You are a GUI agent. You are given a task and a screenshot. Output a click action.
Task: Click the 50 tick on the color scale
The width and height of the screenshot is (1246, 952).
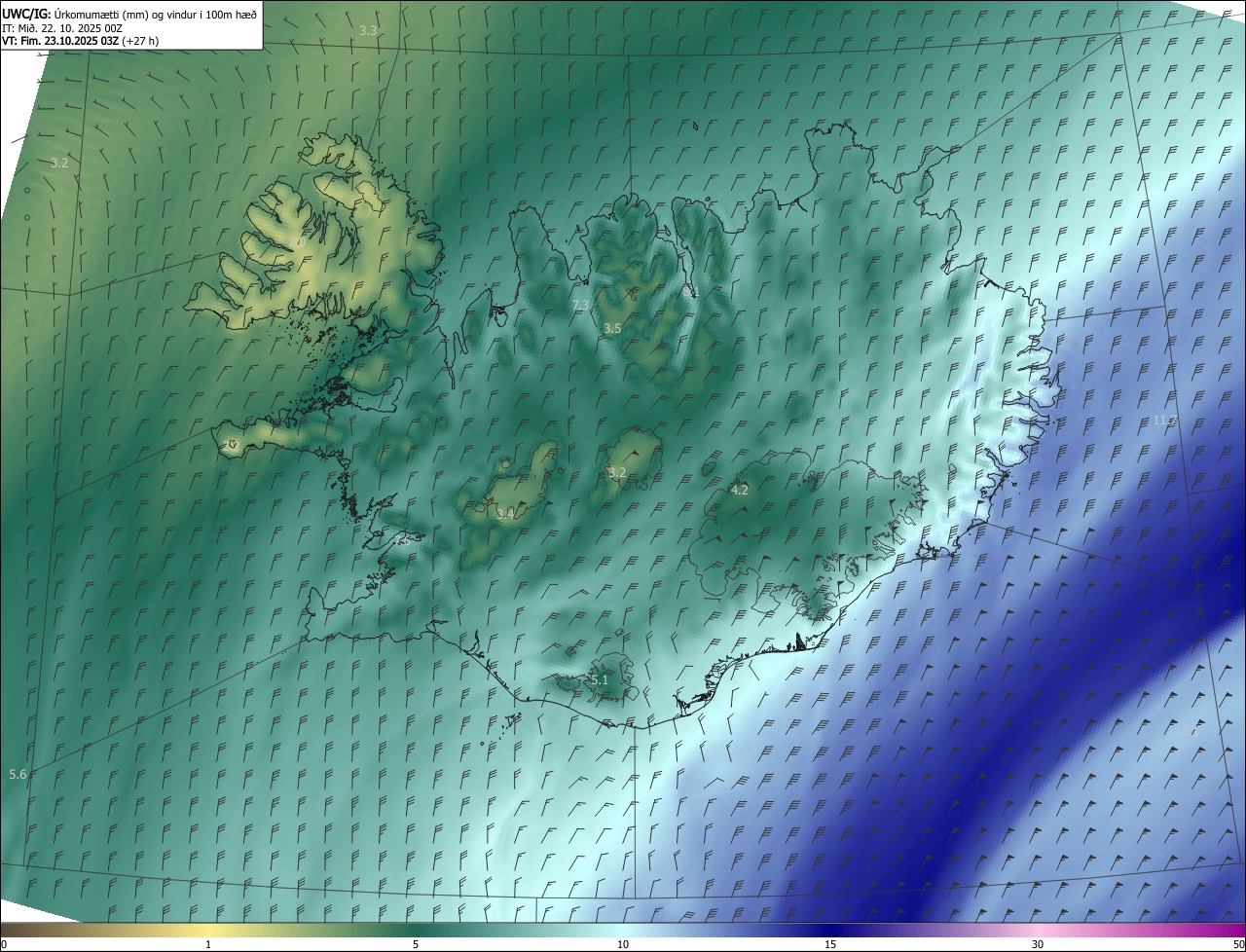1238,944
